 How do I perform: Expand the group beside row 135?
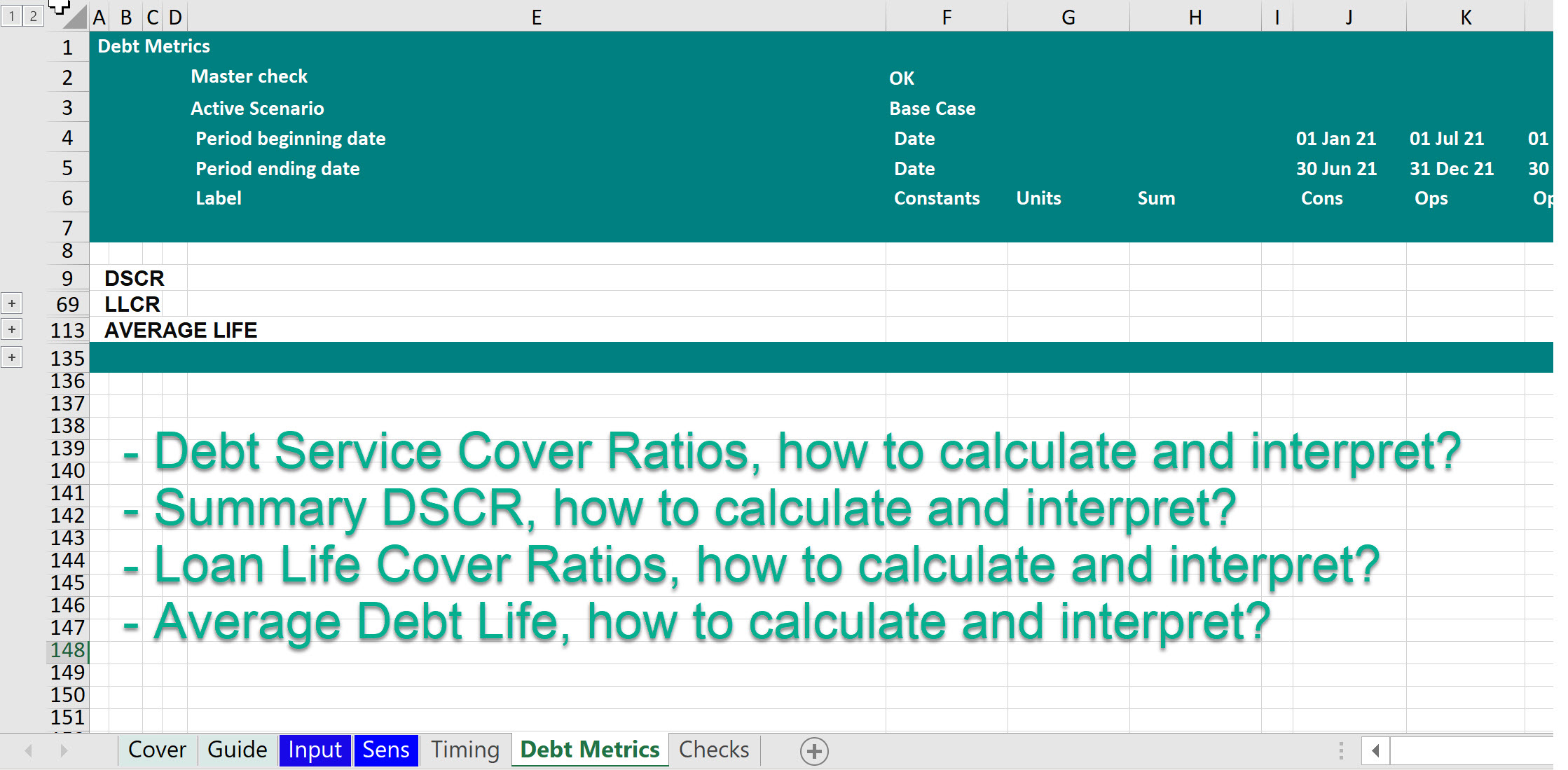12,357
